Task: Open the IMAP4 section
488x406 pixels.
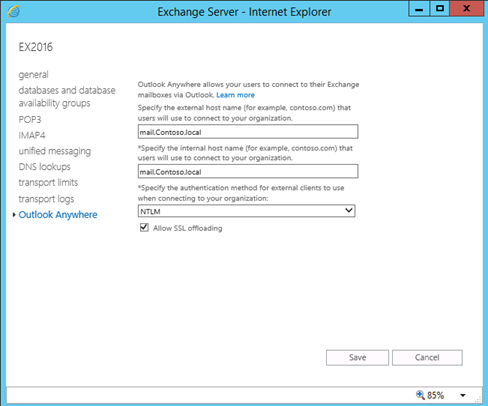Action: coord(32,135)
